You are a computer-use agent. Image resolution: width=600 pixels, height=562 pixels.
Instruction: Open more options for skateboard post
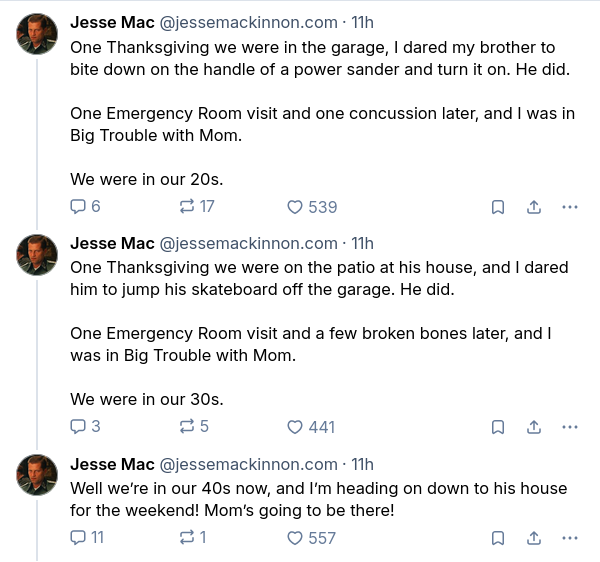point(570,427)
